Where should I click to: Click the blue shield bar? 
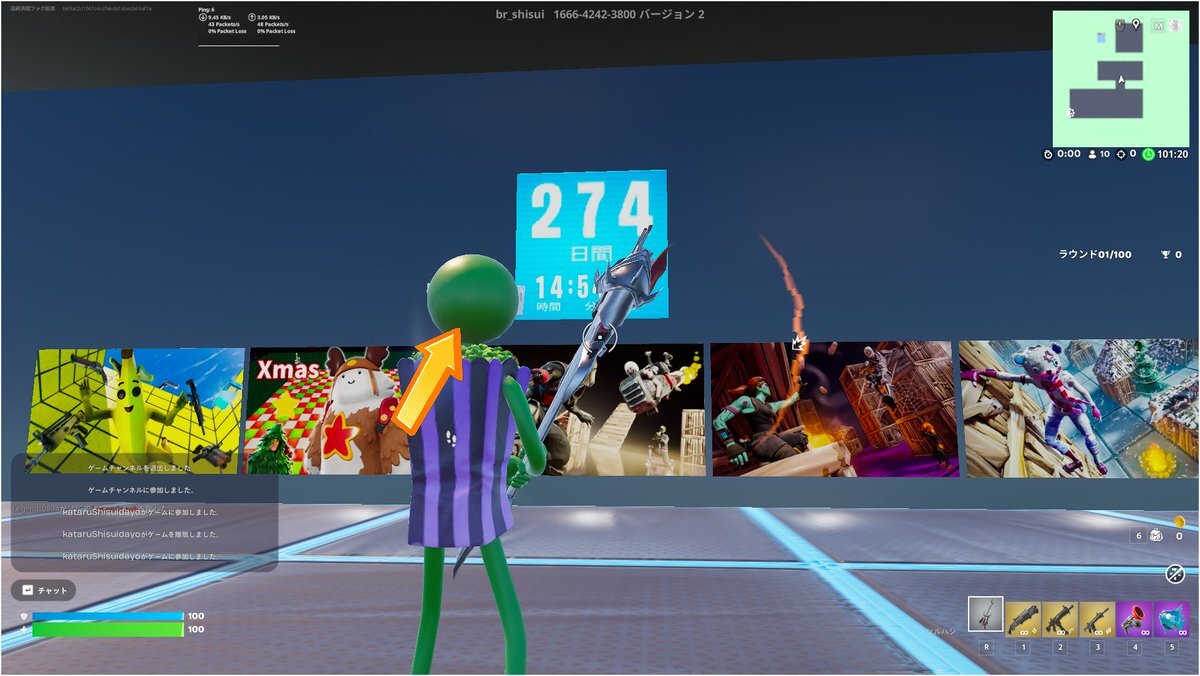point(108,617)
